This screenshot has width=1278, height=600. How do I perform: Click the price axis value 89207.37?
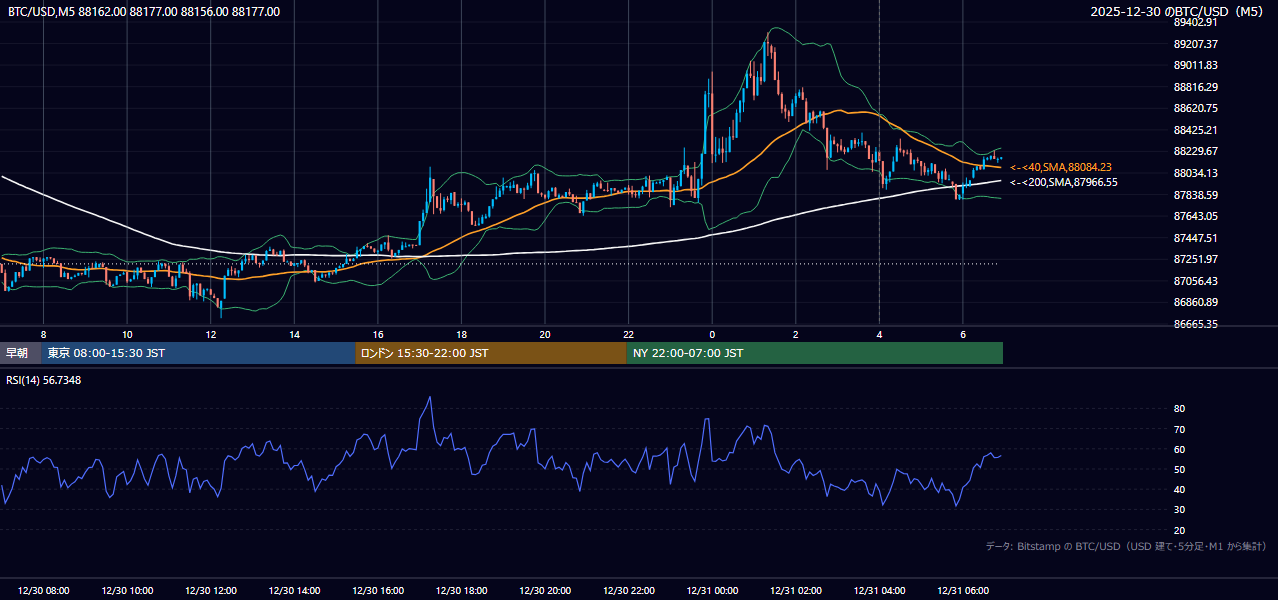click(x=1195, y=44)
